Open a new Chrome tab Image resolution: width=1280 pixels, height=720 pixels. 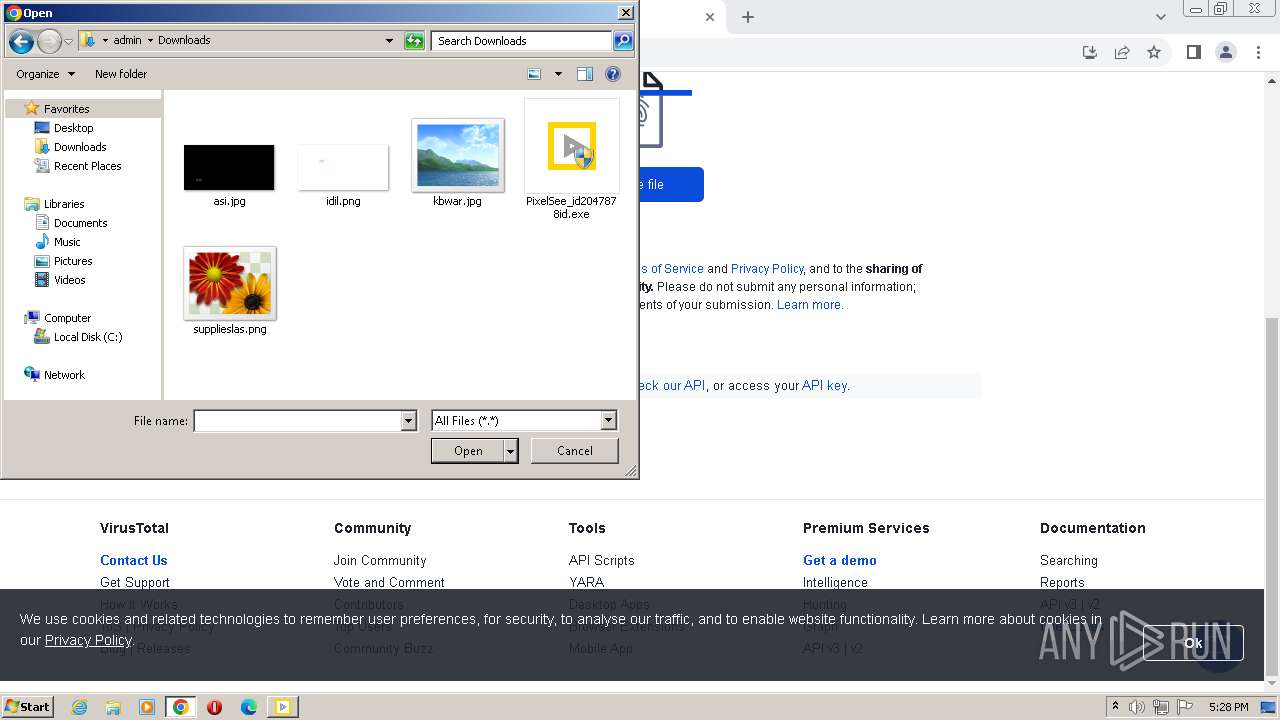(x=748, y=17)
